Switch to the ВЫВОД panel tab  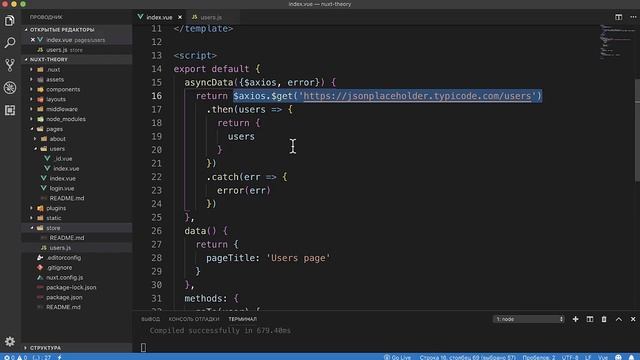tap(151, 319)
